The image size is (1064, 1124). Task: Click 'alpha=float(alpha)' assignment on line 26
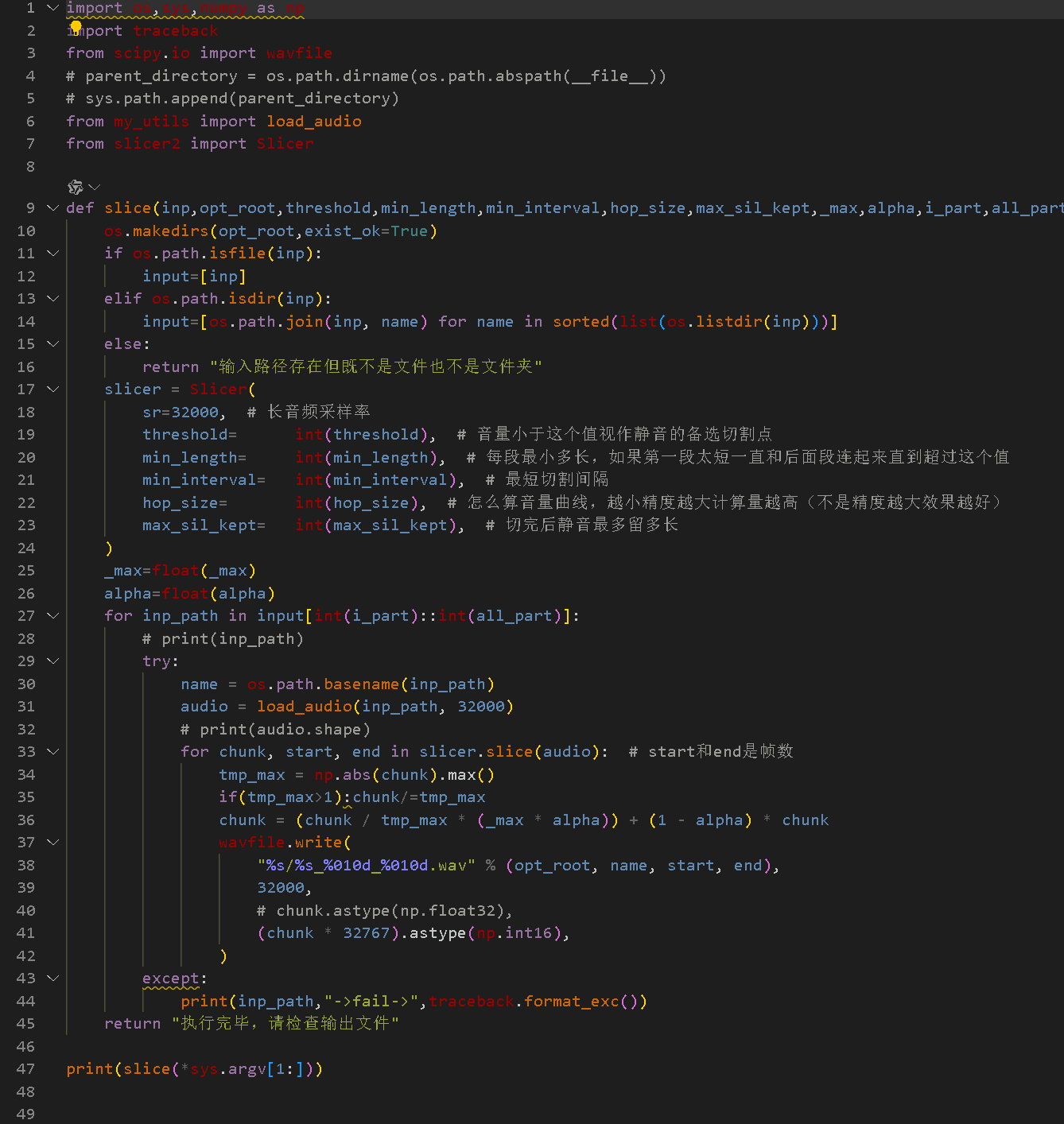190,593
